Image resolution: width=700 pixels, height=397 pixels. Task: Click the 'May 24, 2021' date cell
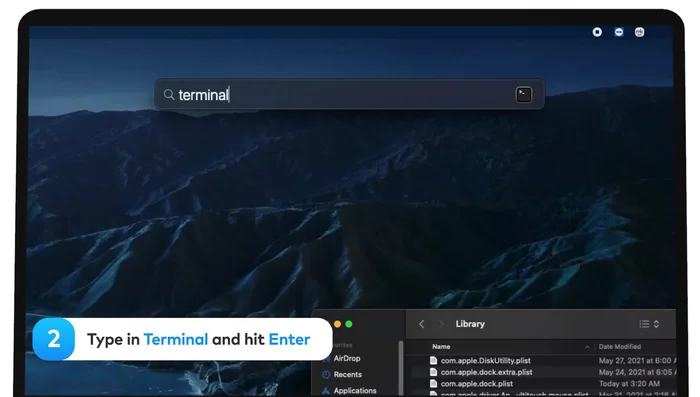coord(638,372)
